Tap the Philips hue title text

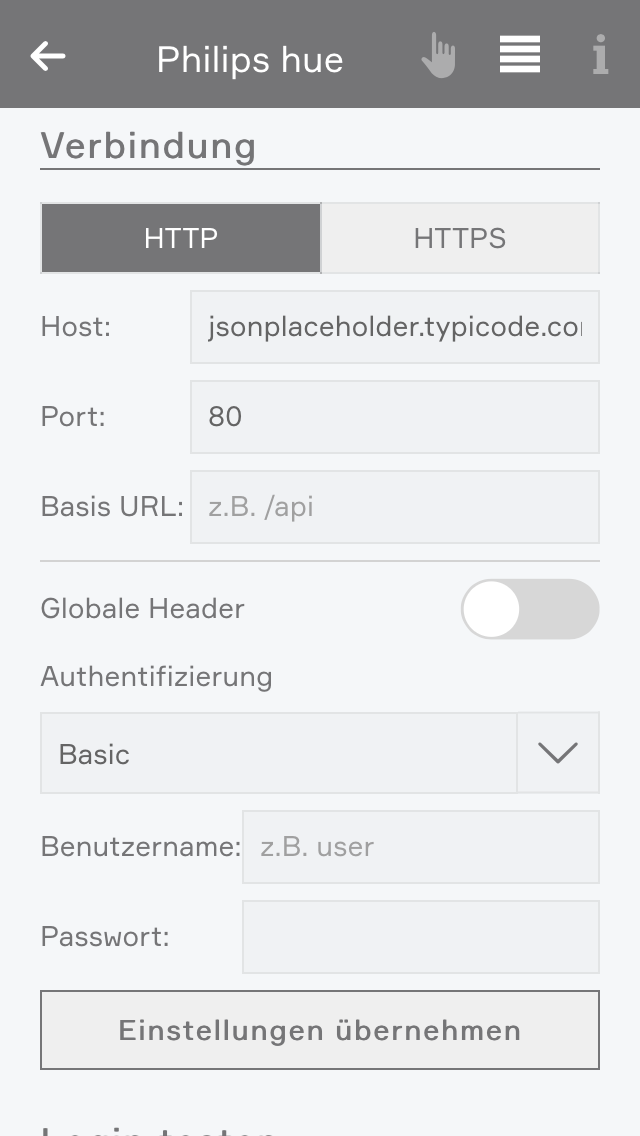(250, 60)
